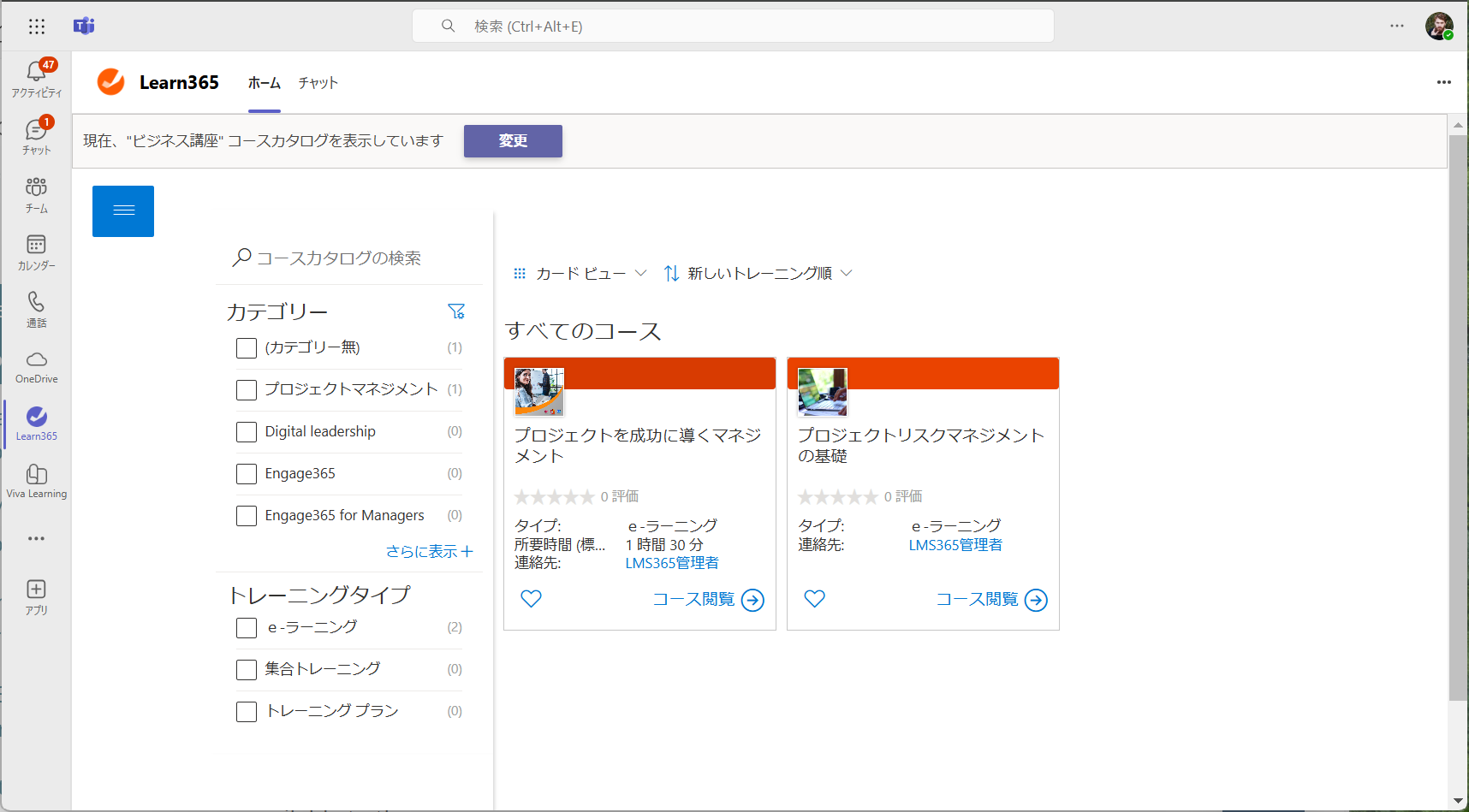The width and height of the screenshot is (1469, 812).
Task: Open Settings and more ellipsis near profile
Action: pos(1397,26)
